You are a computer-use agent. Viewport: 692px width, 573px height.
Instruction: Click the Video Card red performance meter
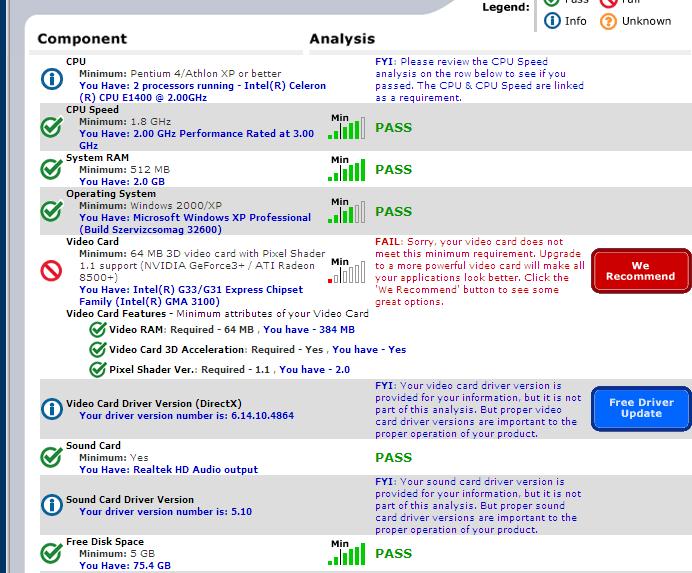click(342, 270)
